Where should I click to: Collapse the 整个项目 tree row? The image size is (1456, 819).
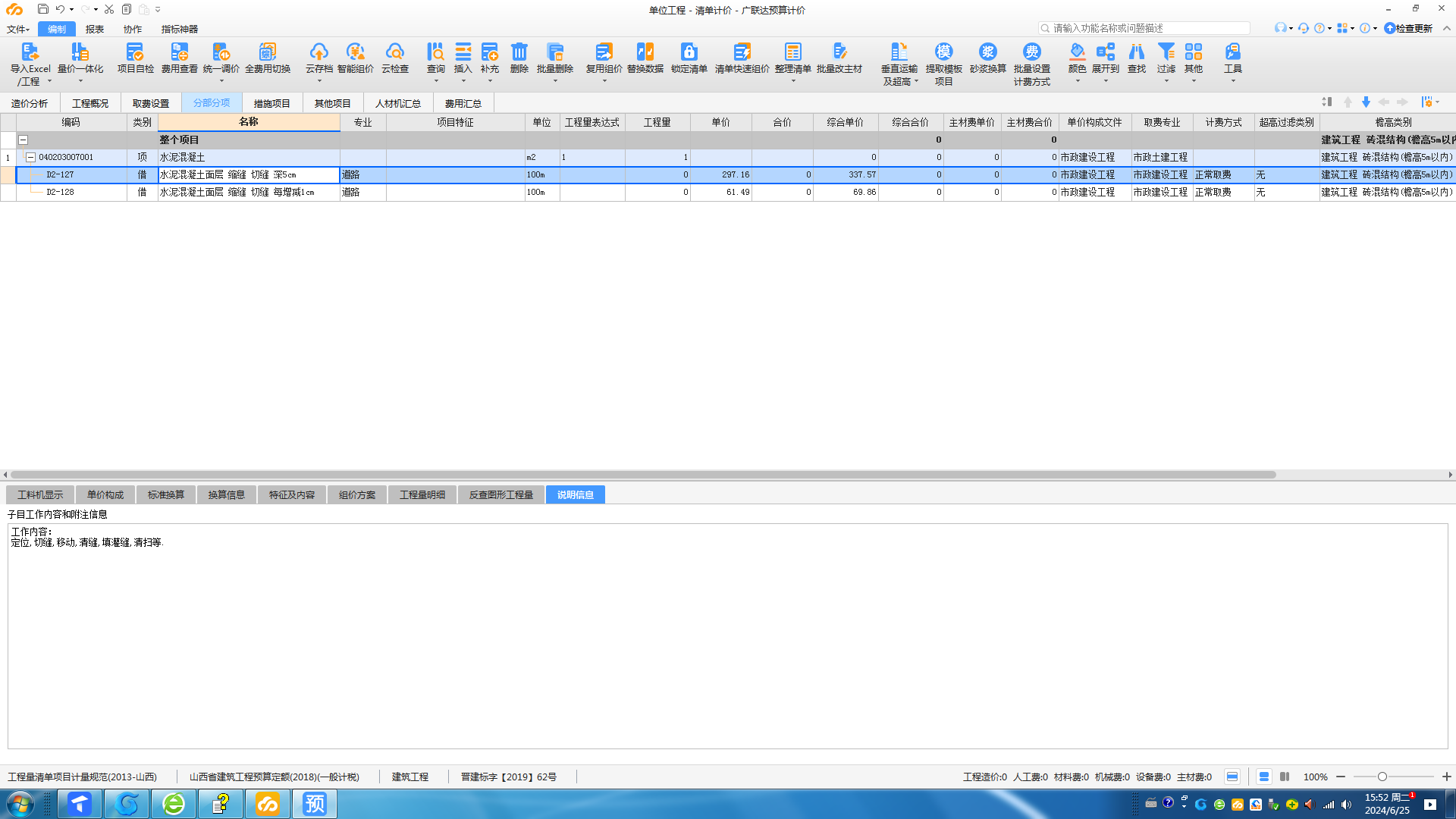(x=23, y=140)
